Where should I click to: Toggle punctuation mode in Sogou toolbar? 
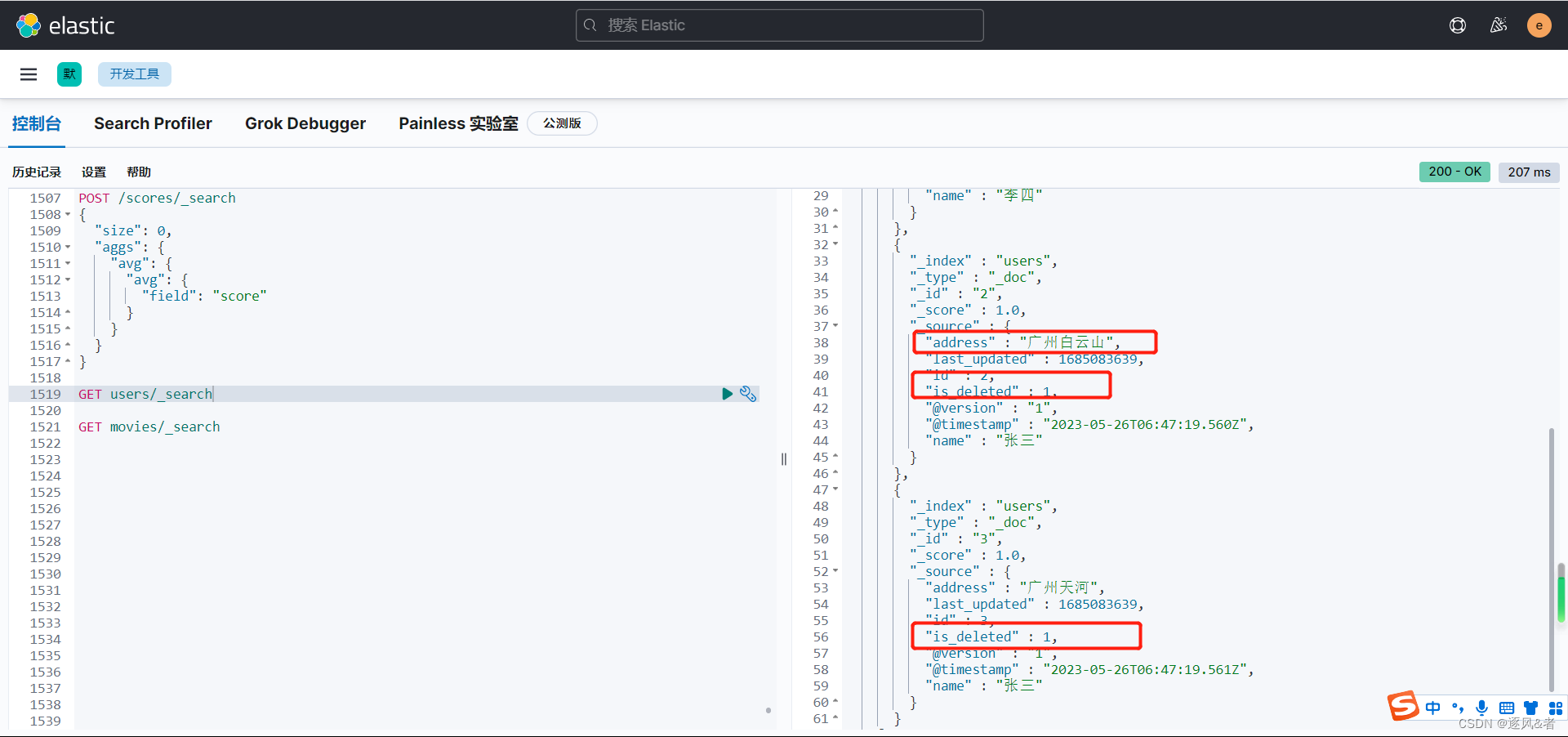pyautogui.click(x=1459, y=708)
